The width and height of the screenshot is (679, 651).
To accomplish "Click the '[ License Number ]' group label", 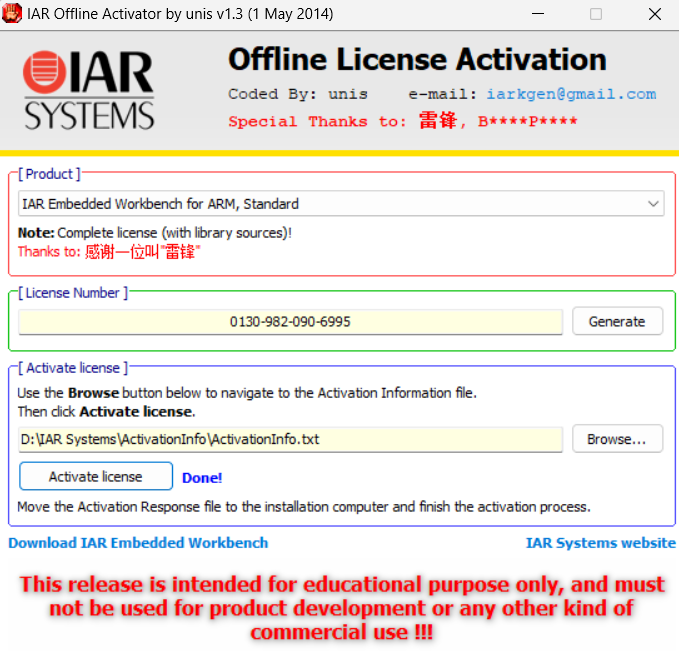I will [x=73, y=293].
